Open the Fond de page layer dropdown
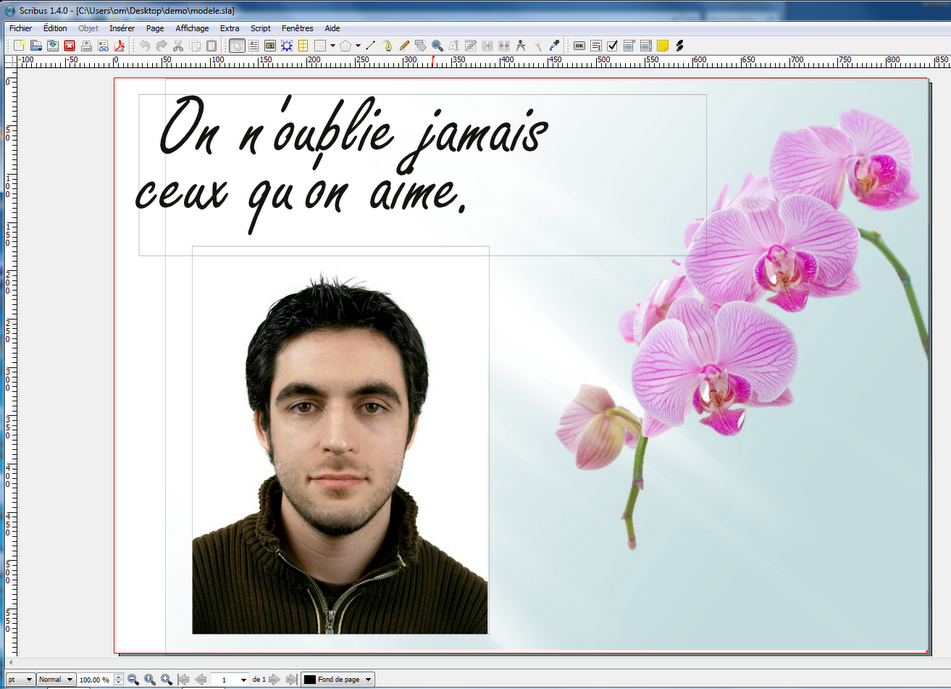Screen dimensions: 951x689 click(x=338, y=679)
